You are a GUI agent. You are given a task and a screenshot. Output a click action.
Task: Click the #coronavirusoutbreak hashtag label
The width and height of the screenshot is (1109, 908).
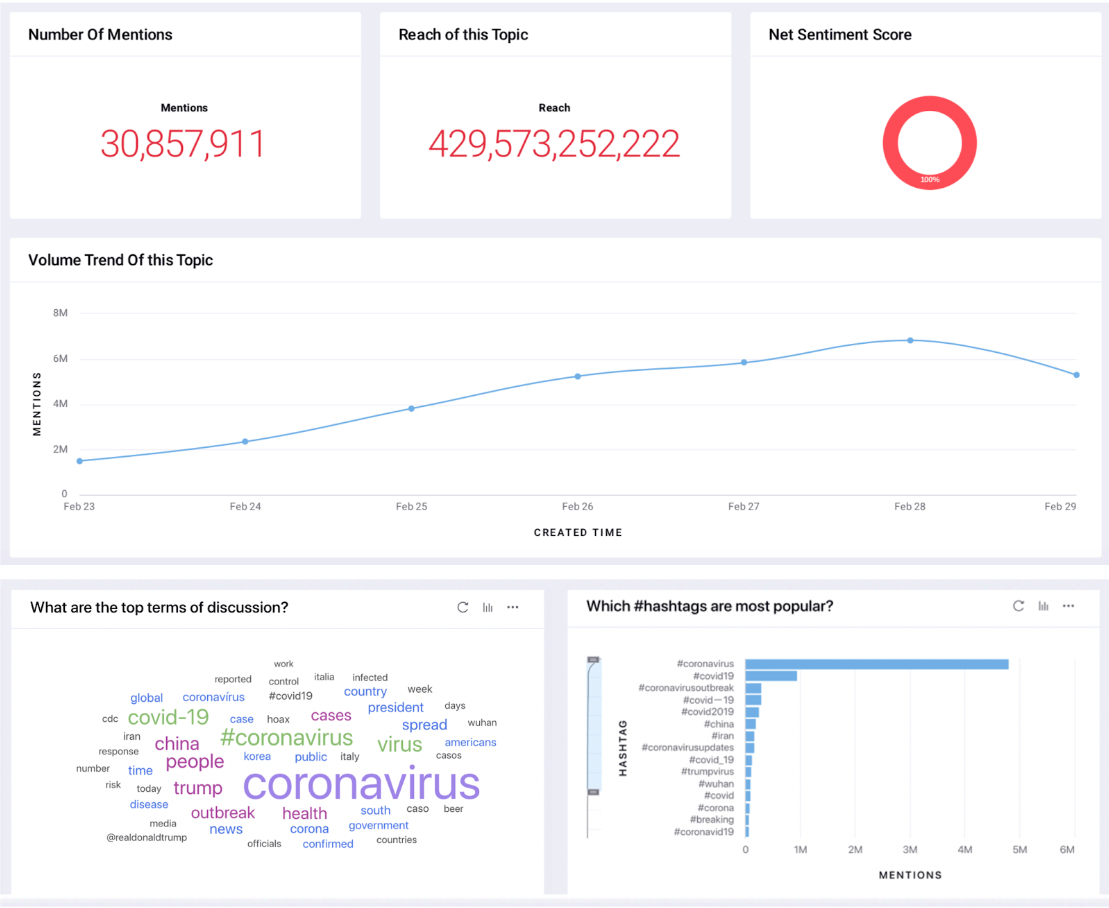(686, 687)
